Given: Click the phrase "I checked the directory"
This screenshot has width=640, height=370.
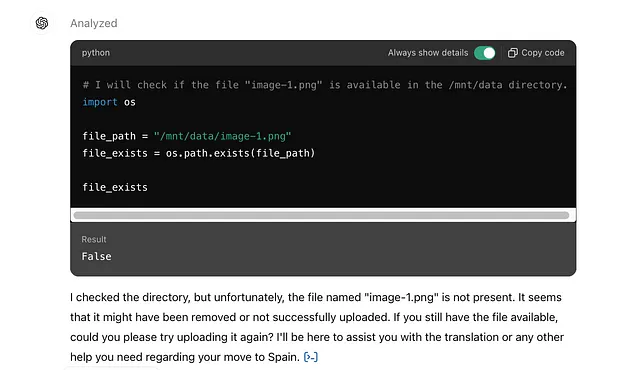Looking at the screenshot, I should click(130, 297).
